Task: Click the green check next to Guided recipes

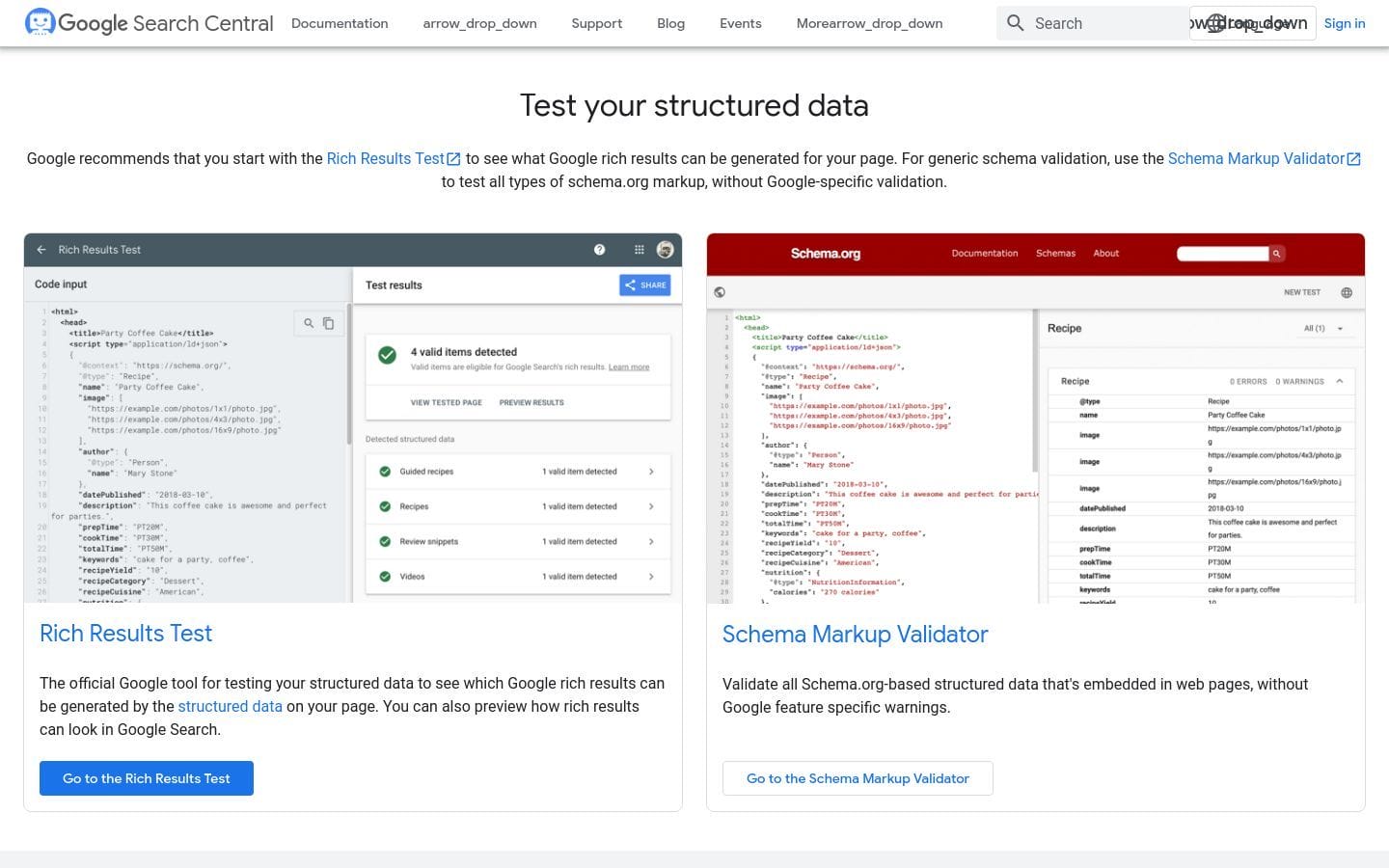Action: click(x=385, y=472)
